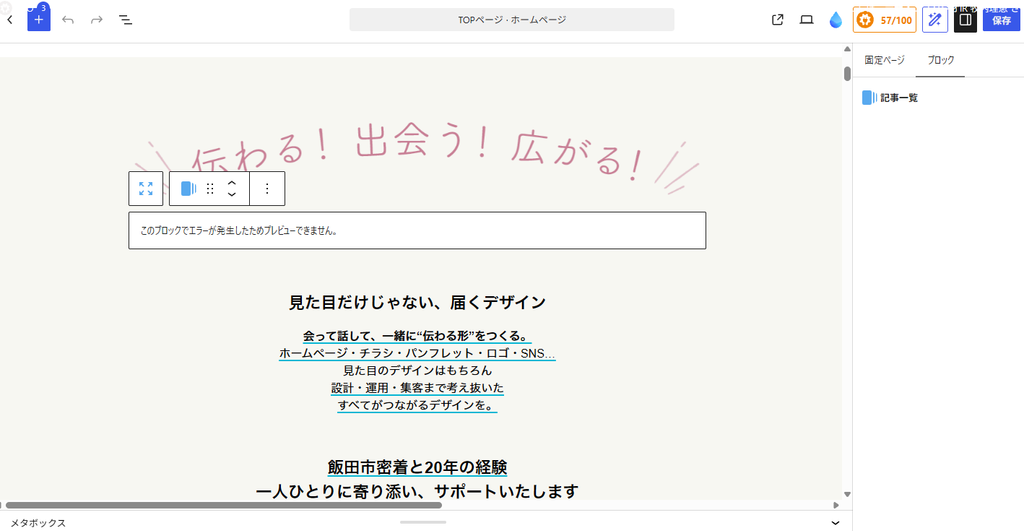Open page preview in new tab
The width and height of the screenshot is (1024, 531).
(777, 20)
